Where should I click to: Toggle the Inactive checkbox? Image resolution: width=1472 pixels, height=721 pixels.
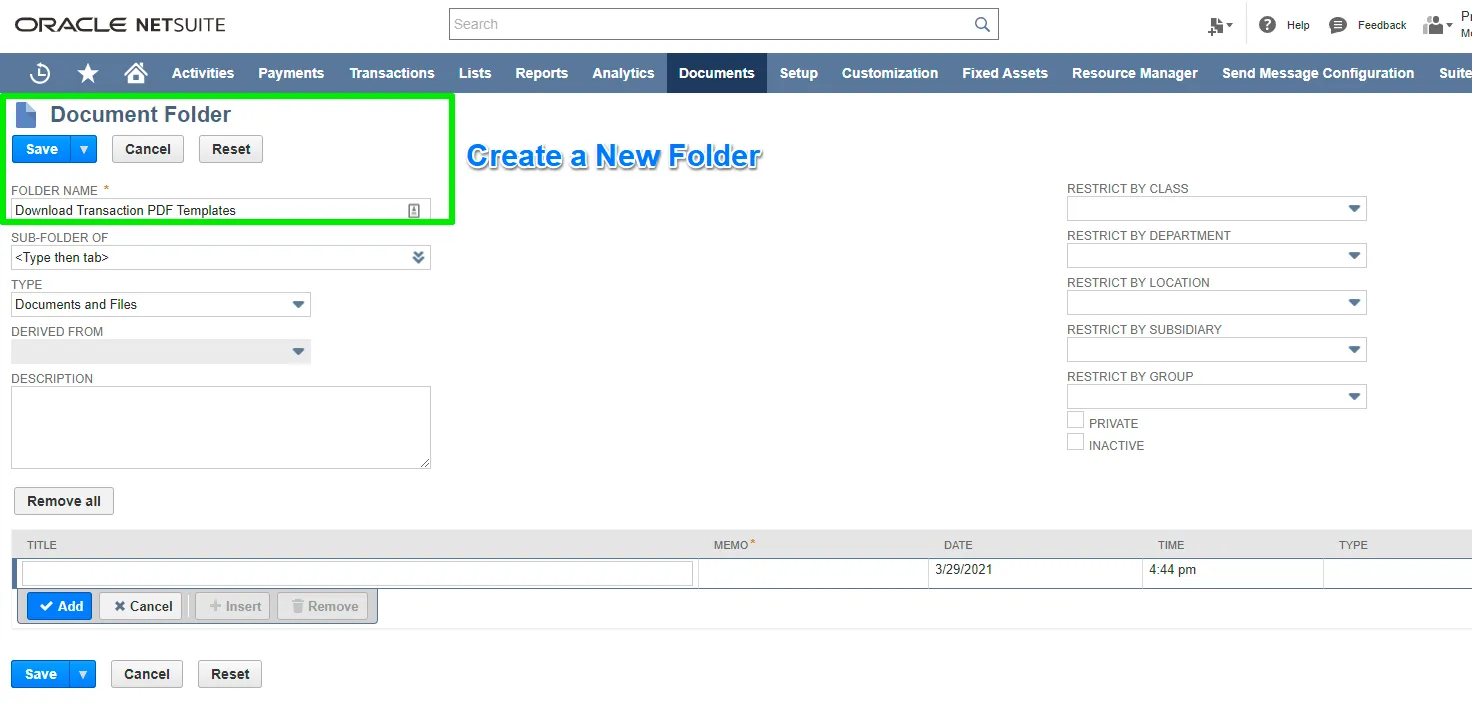[x=1076, y=442]
